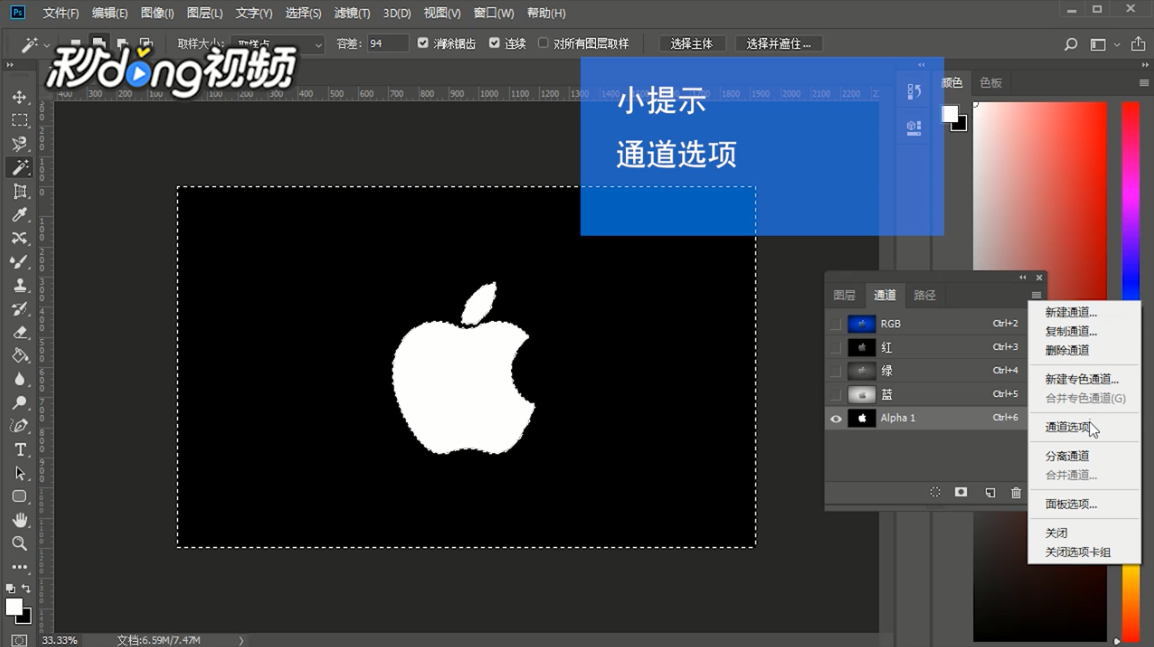Select the Pen tool

pyautogui.click(x=20, y=426)
